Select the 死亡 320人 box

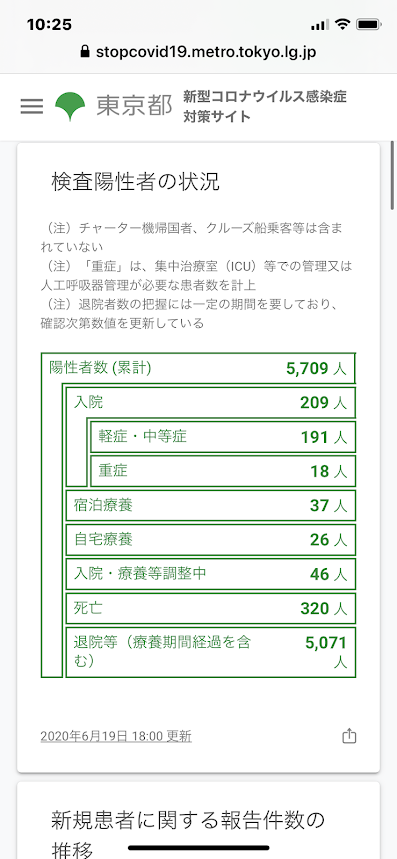pos(211,608)
